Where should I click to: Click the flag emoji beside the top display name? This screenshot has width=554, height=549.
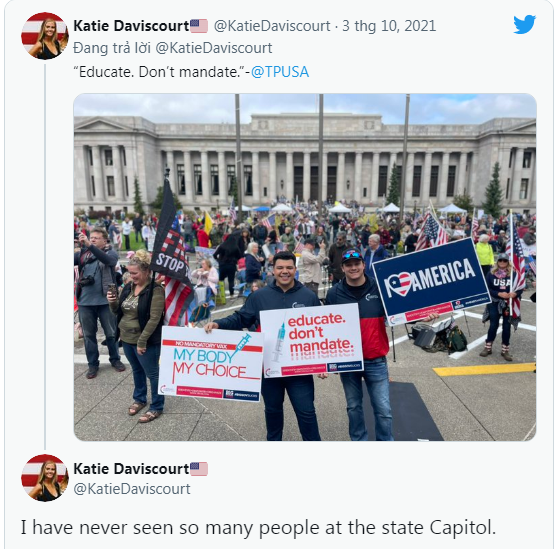(199, 26)
